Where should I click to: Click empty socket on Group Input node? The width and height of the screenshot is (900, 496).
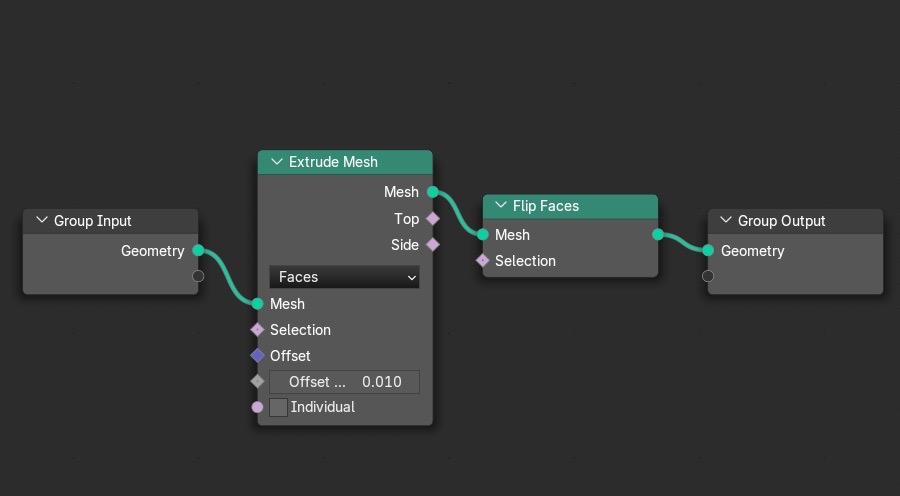pyautogui.click(x=198, y=276)
